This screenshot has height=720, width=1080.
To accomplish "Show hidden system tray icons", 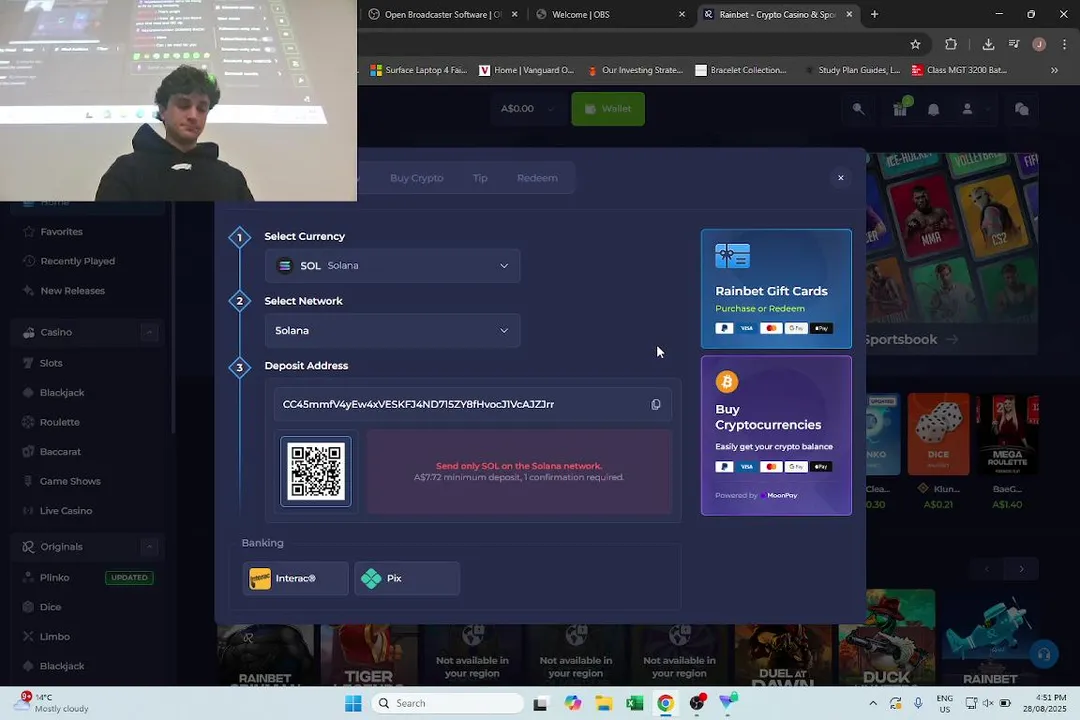I will point(873,703).
